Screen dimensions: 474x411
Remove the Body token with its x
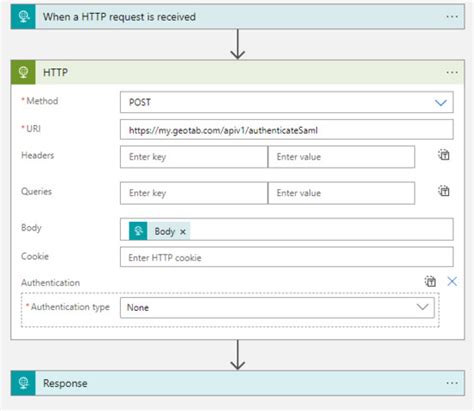[183, 232]
